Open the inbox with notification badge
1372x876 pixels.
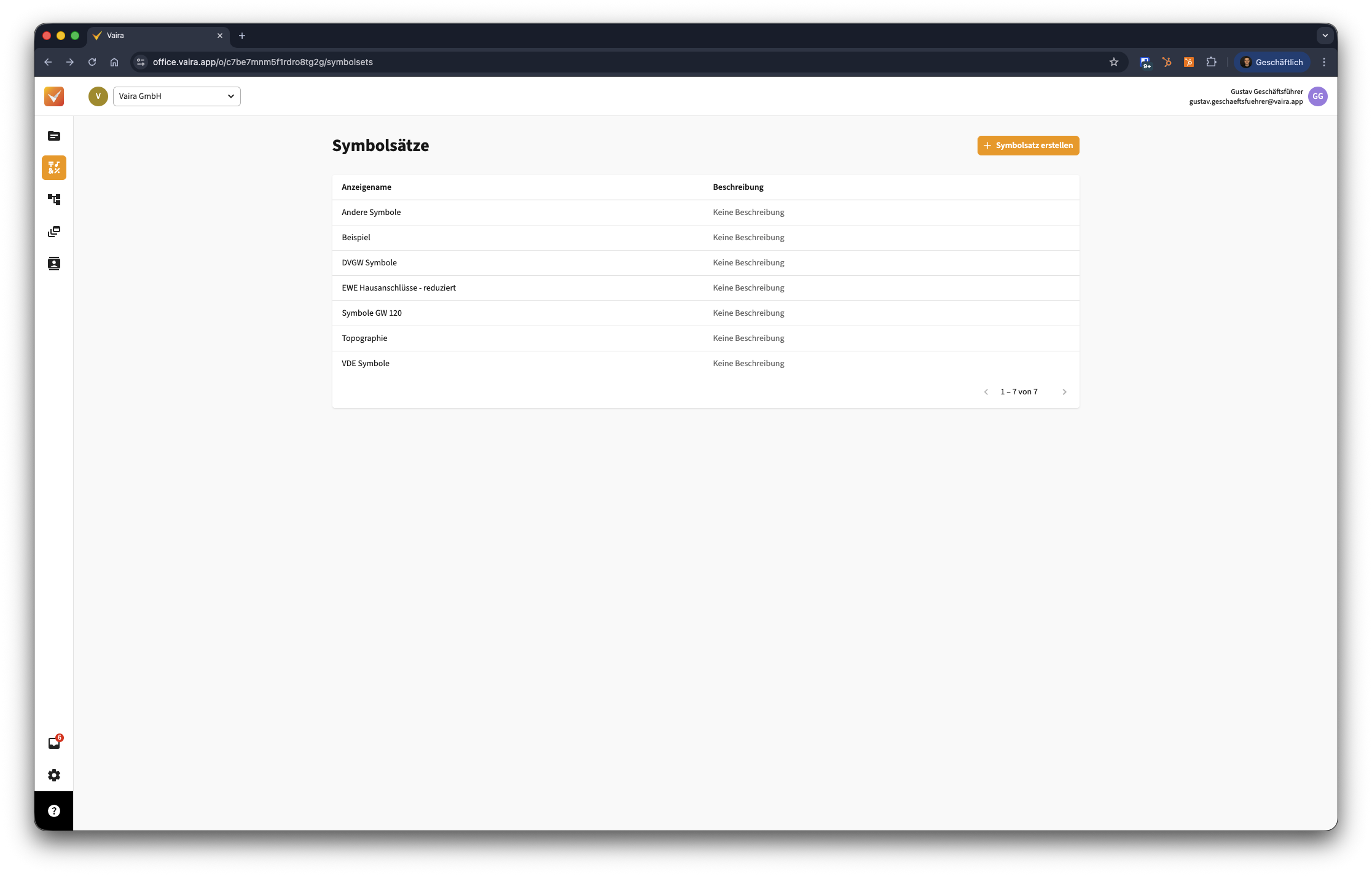point(54,743)
